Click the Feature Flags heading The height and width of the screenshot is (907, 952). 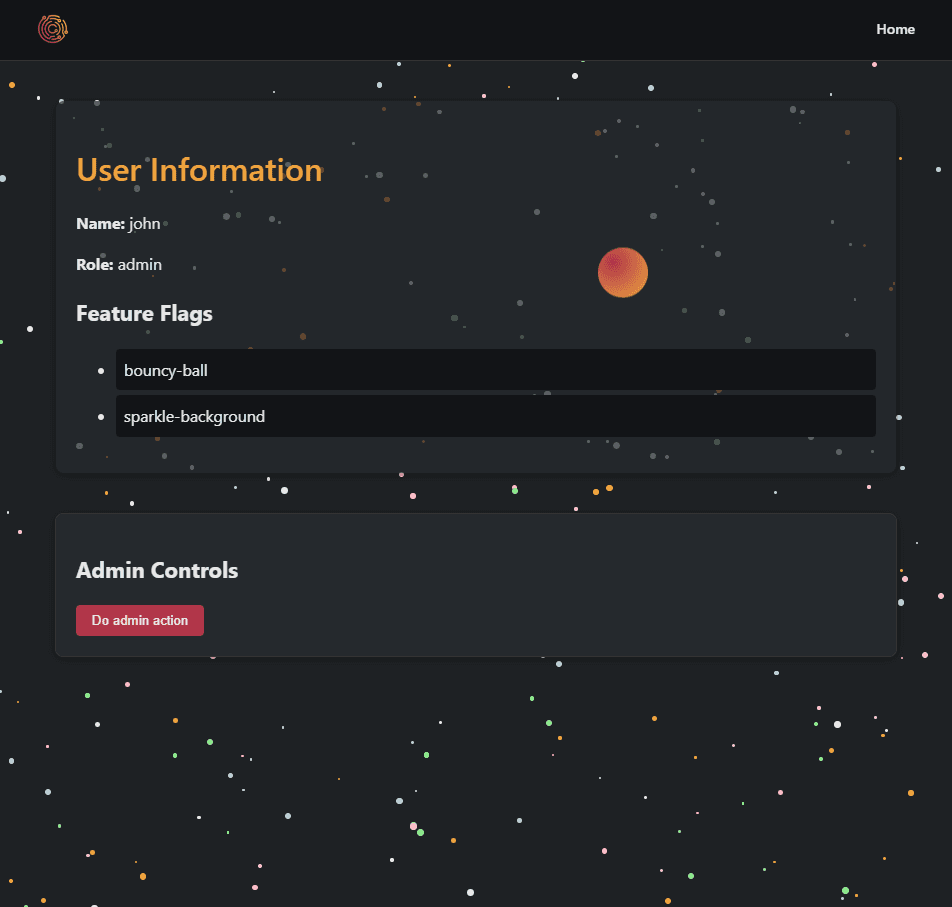click(144, 313)
